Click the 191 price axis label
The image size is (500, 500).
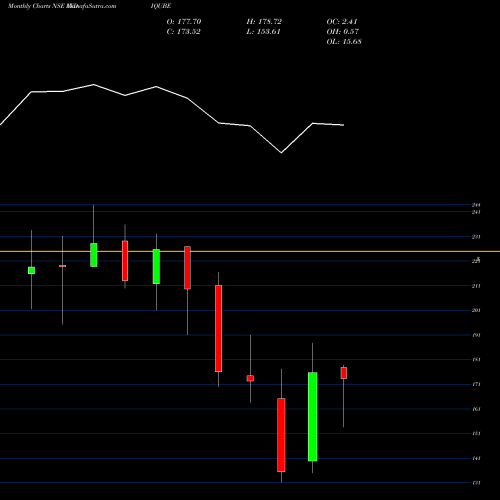tap(476, 335)
